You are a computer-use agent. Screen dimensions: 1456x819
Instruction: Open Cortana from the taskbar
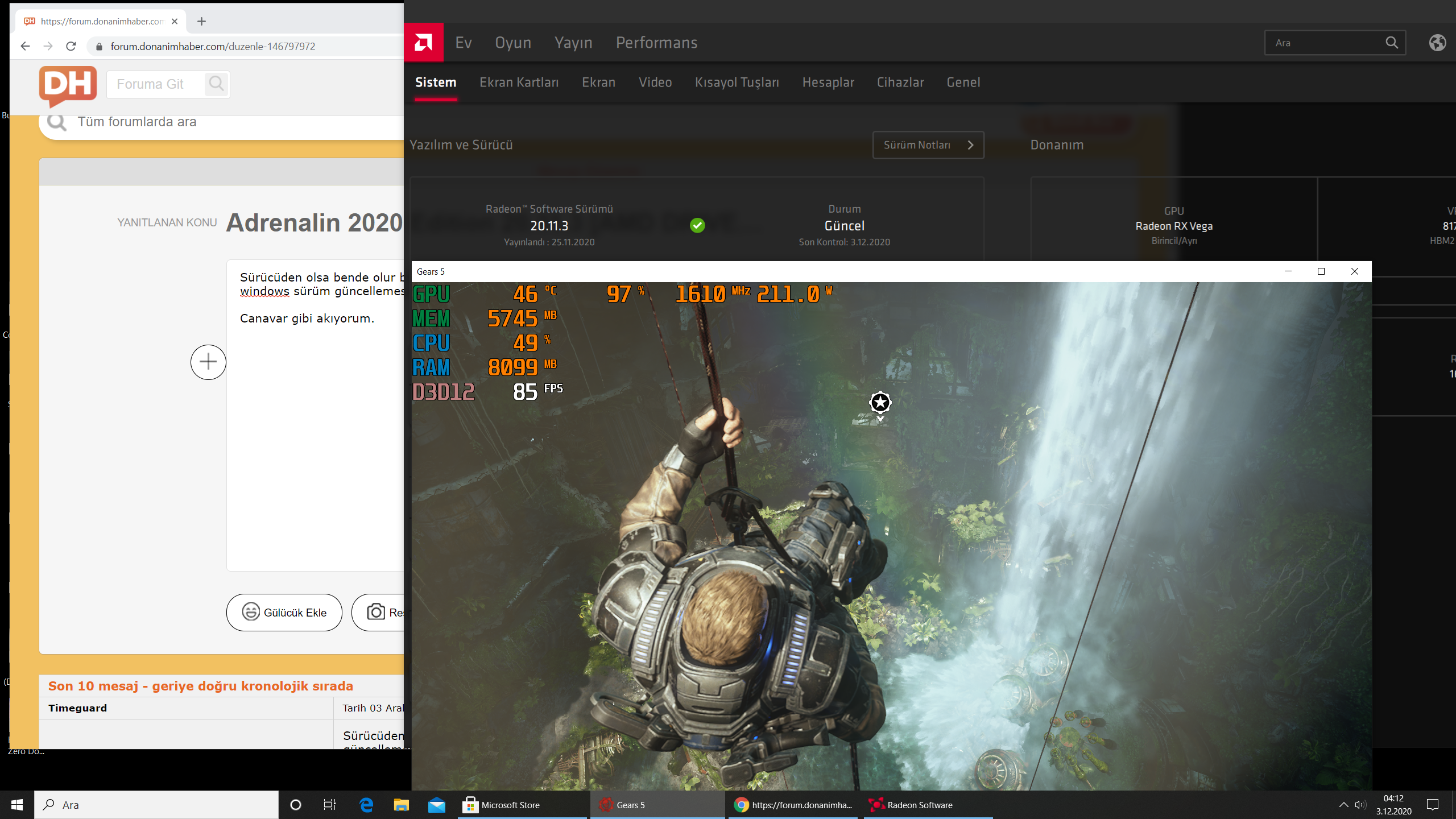295,805
